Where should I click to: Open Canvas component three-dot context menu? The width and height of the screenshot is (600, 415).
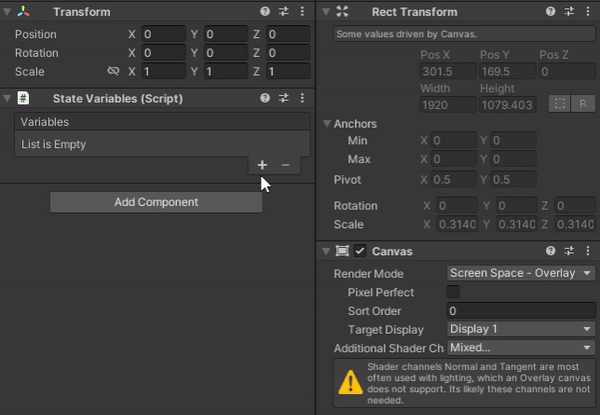coord(586,251)
